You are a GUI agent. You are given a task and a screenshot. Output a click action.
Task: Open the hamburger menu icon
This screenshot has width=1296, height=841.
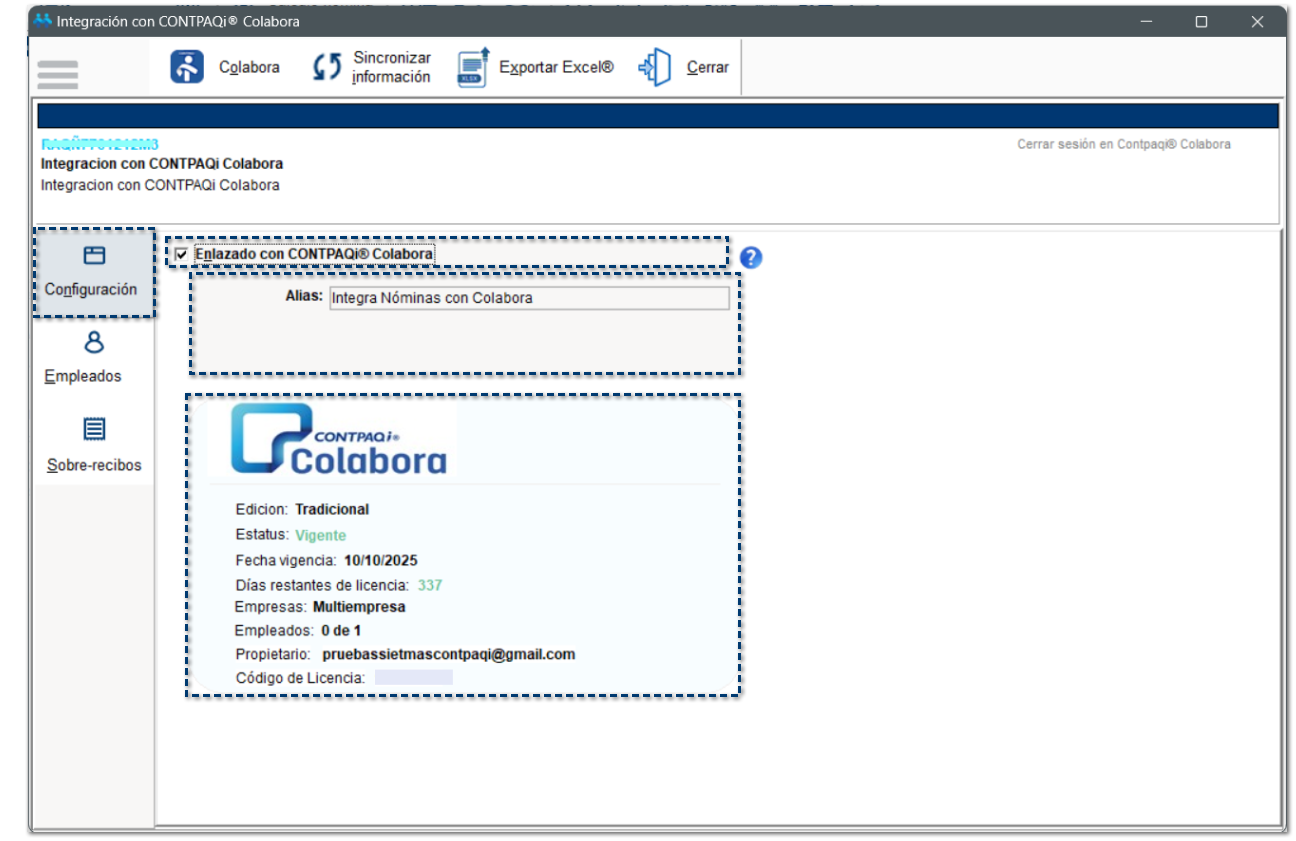point(57,73)
